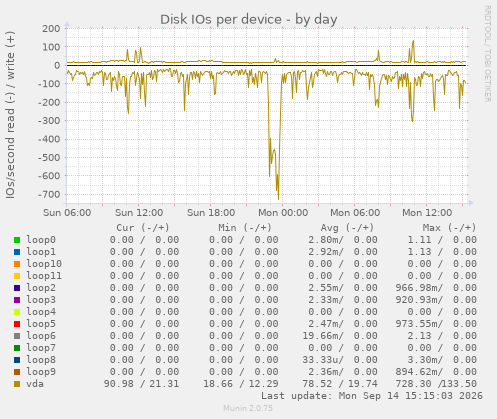Click the RRDTOOL / TOBI OETIKER watermark
Image resolution: width=497 pixels, height=419 pixels.
coord(487,54)
